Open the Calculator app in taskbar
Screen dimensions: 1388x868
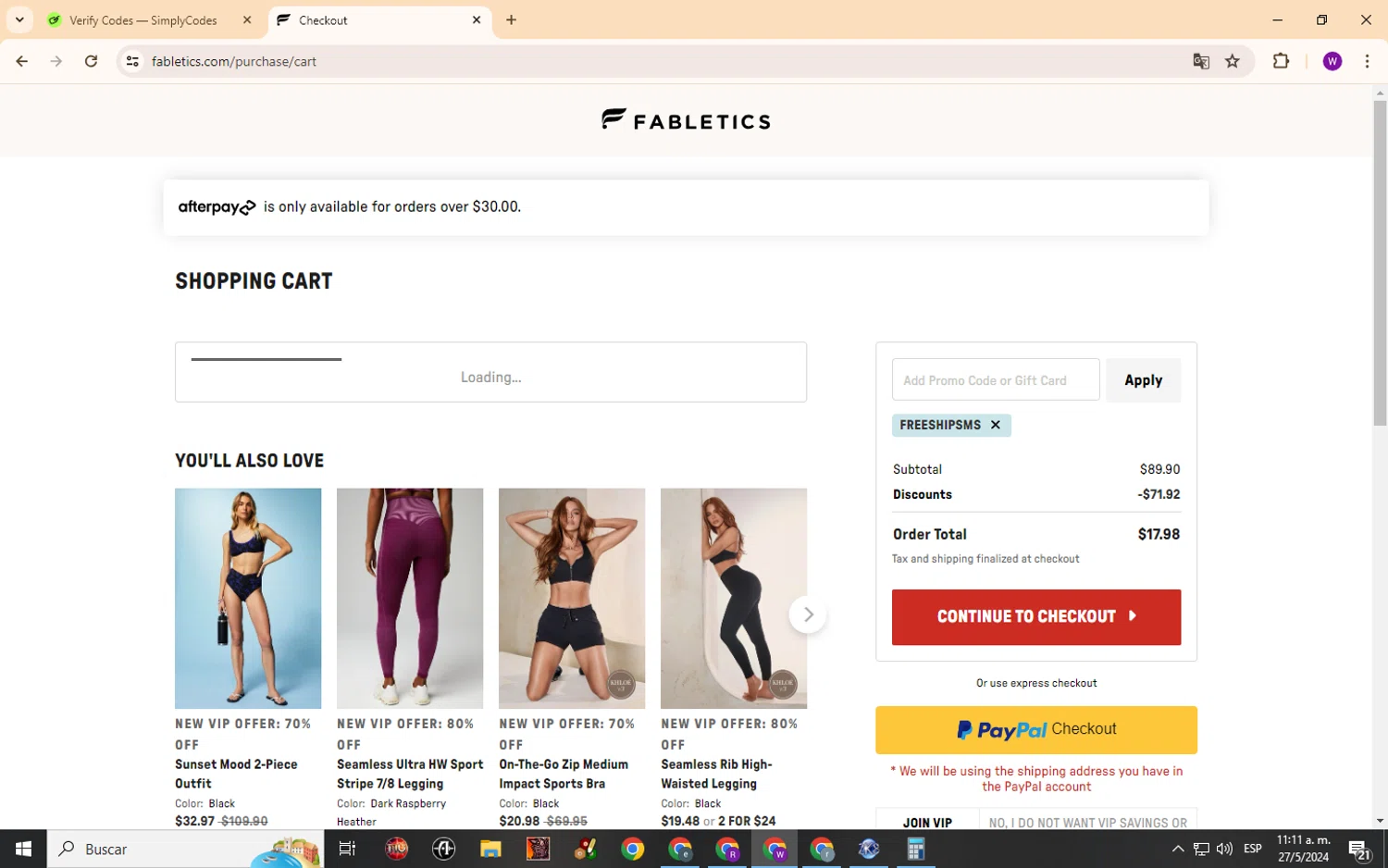(915, 849)
